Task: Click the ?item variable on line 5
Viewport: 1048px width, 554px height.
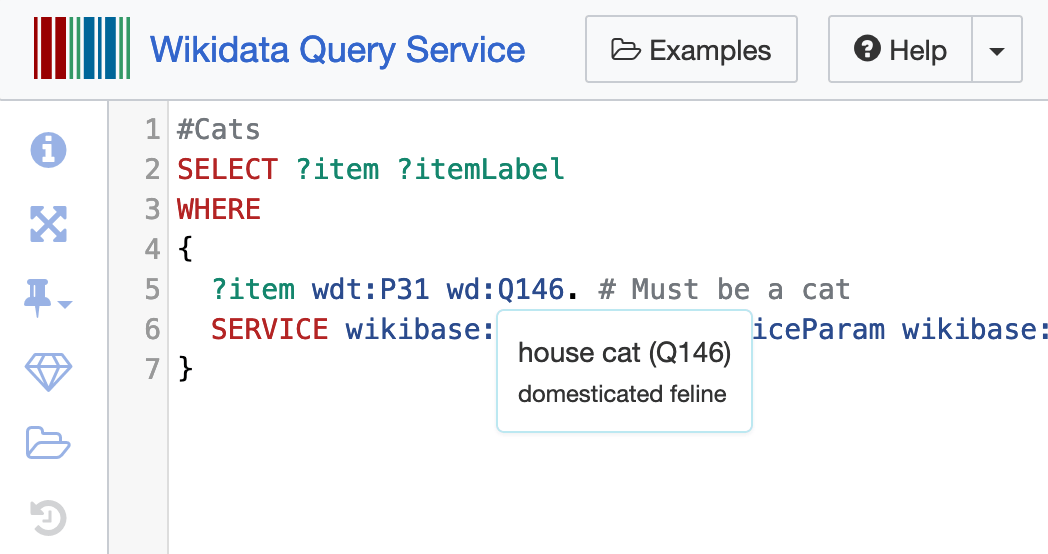Action: 253,289
